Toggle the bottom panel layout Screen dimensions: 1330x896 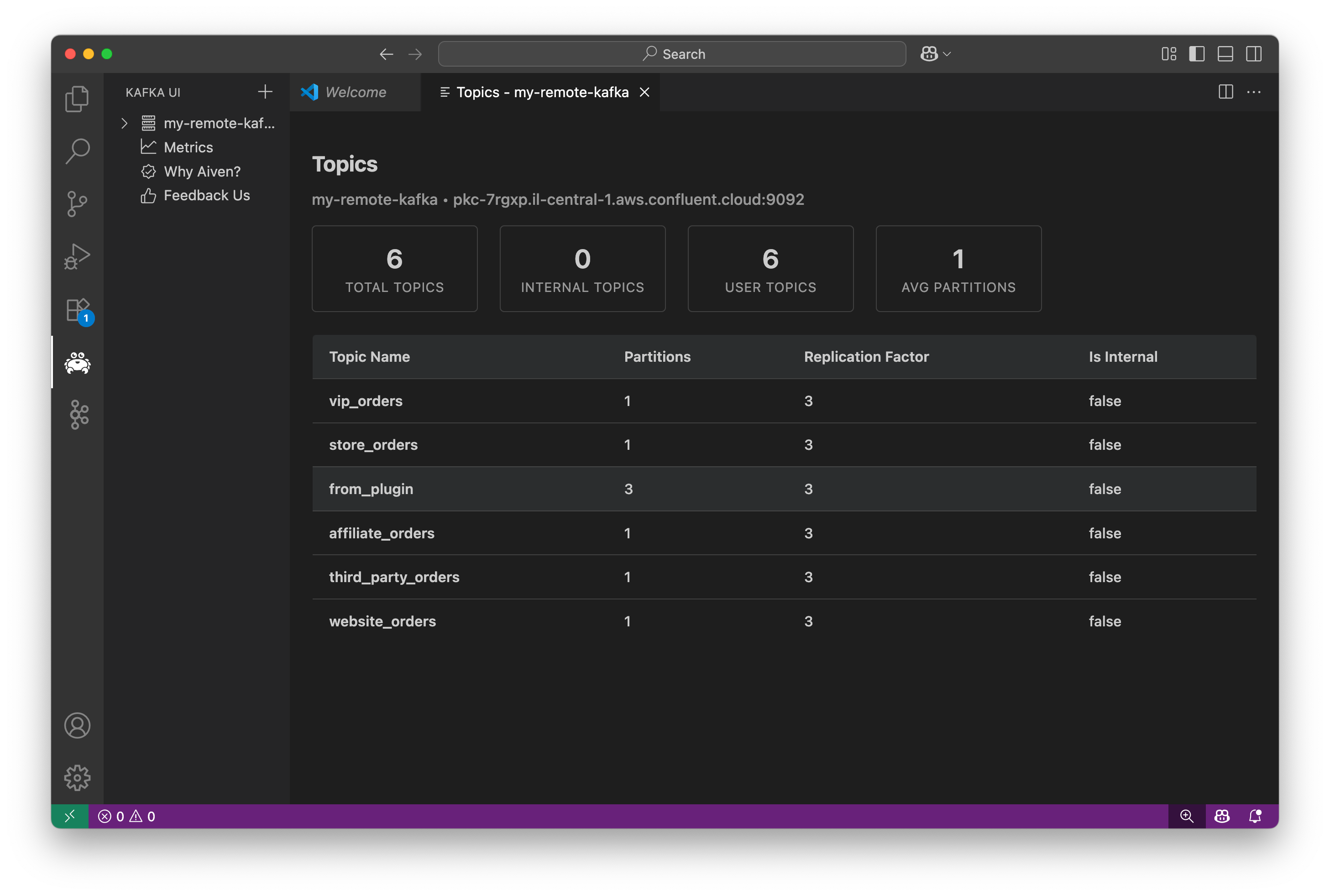click(1225, 54)
